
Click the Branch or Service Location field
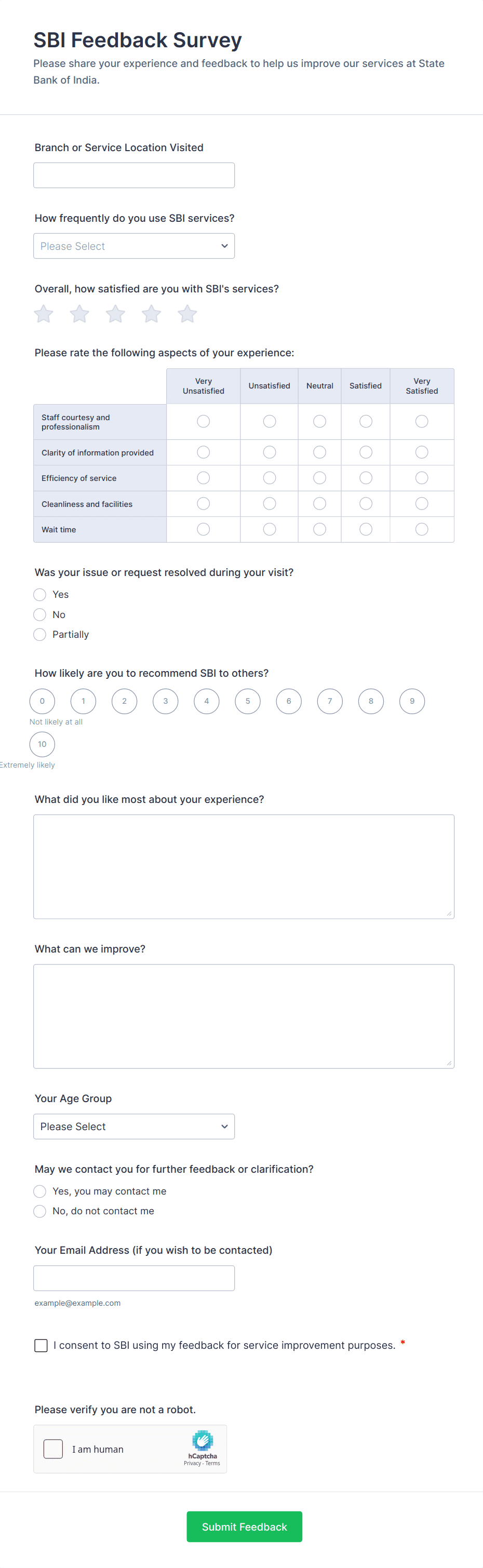134,175
